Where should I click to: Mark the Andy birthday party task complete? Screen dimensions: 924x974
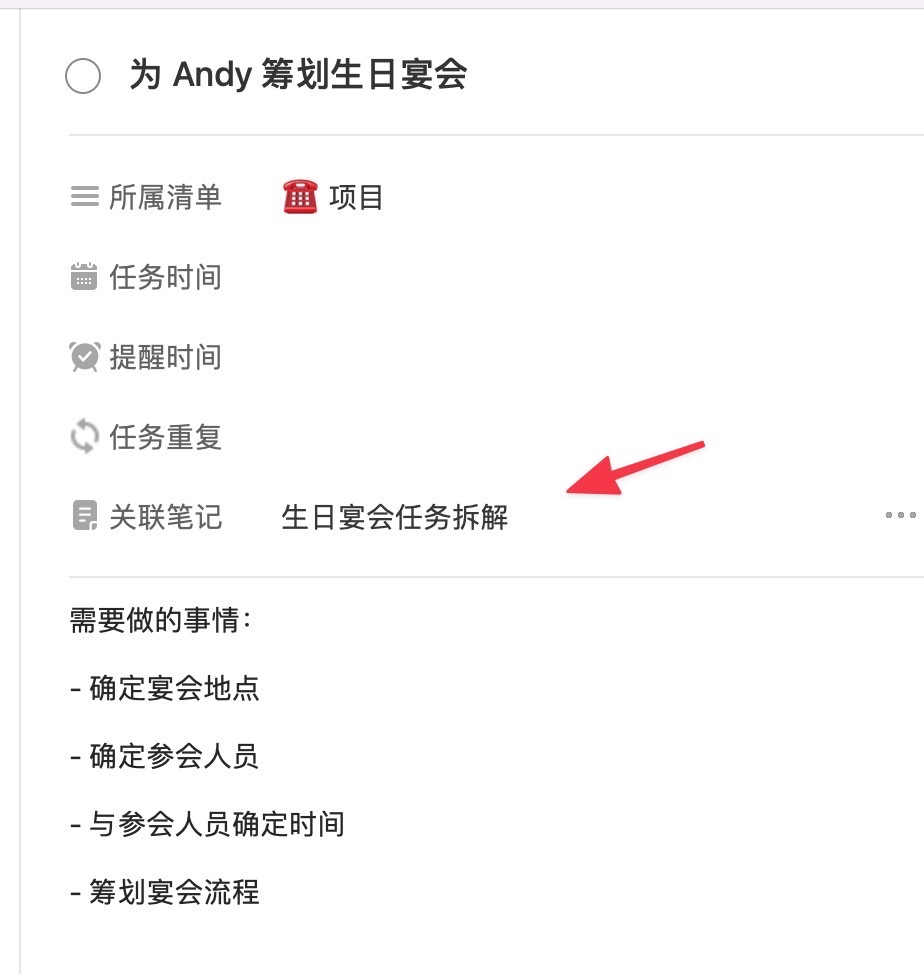click(83, 76)
